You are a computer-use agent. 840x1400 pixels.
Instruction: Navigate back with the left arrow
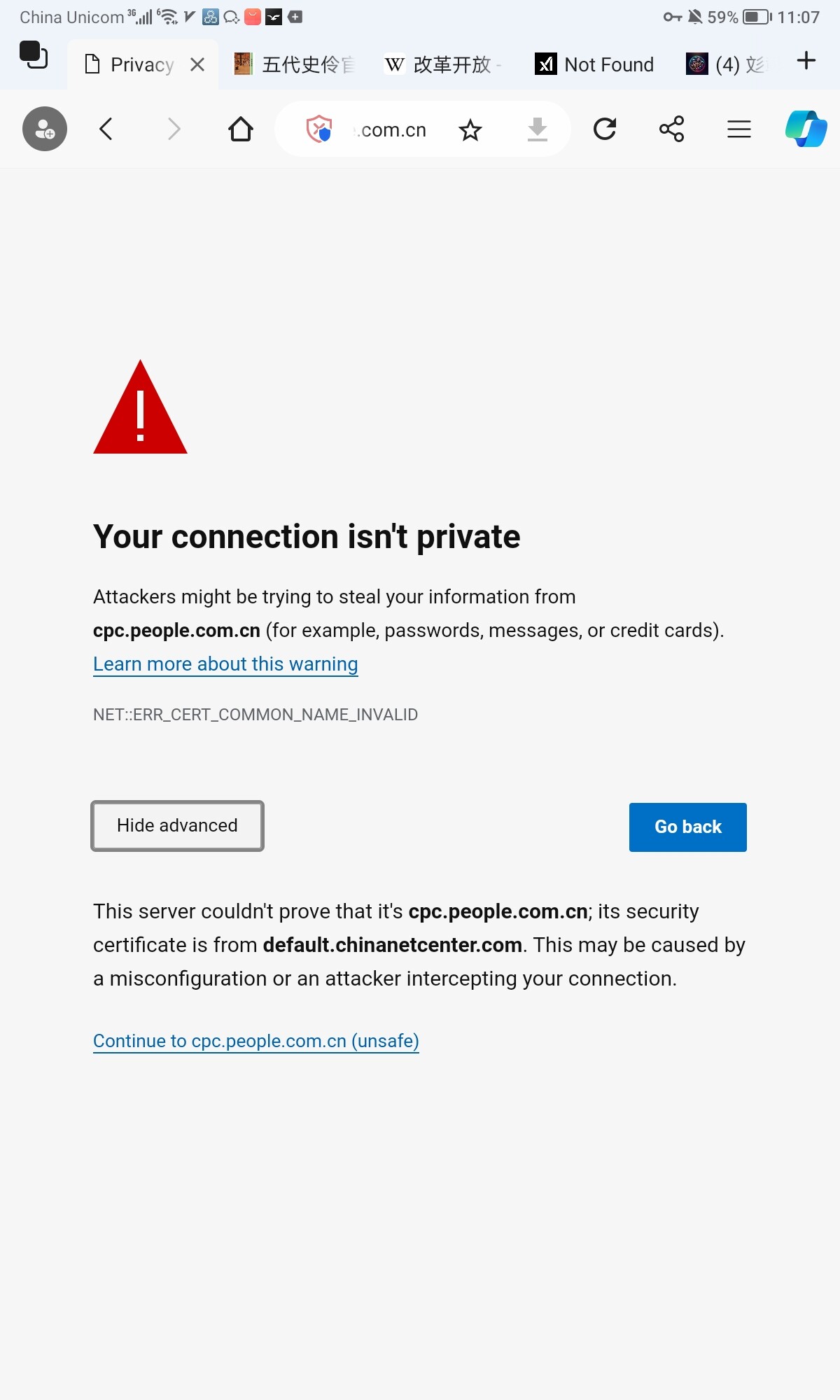106,129
